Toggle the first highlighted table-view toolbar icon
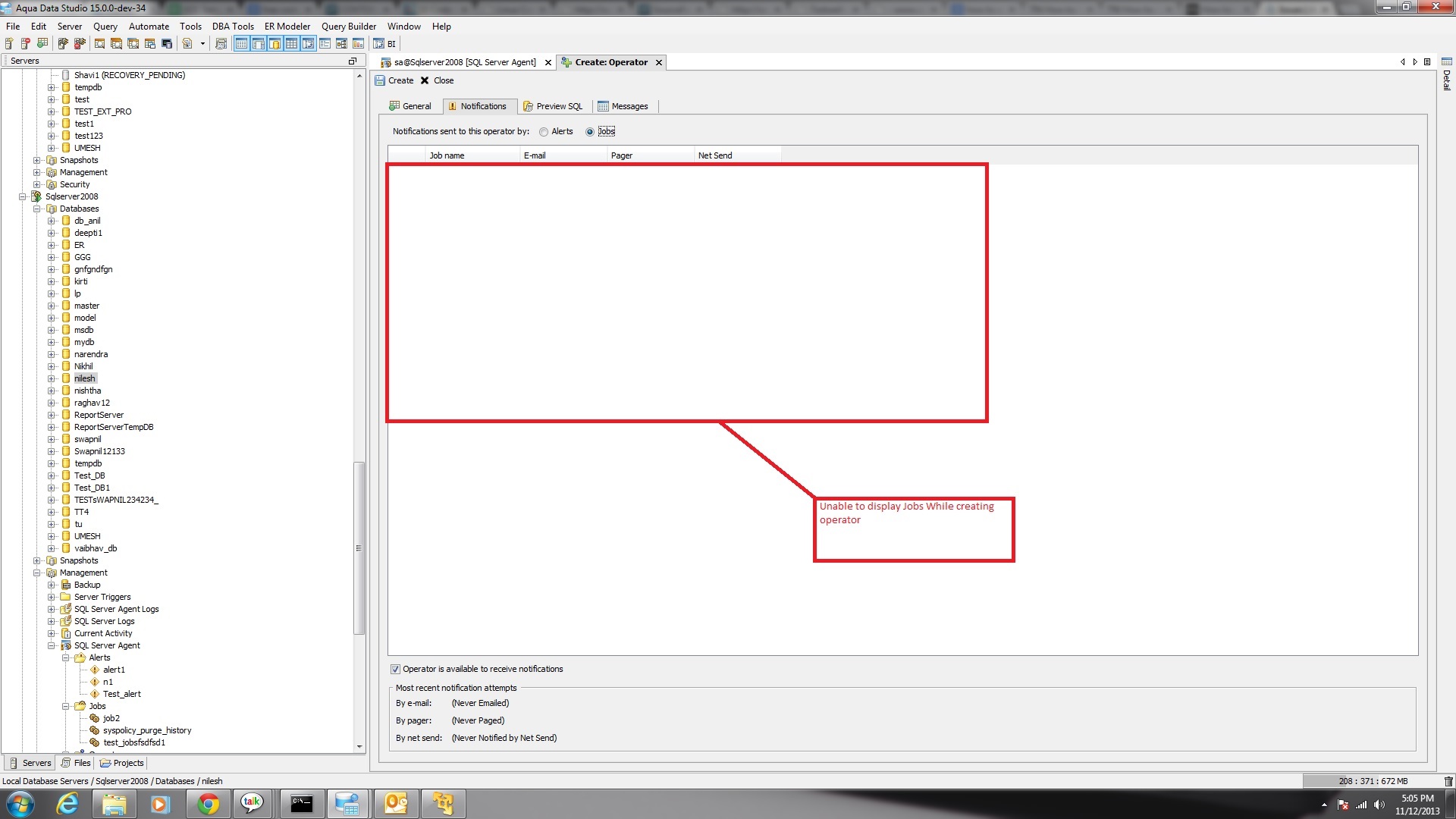The image size is (1456, 819). [x=241, y=44]
